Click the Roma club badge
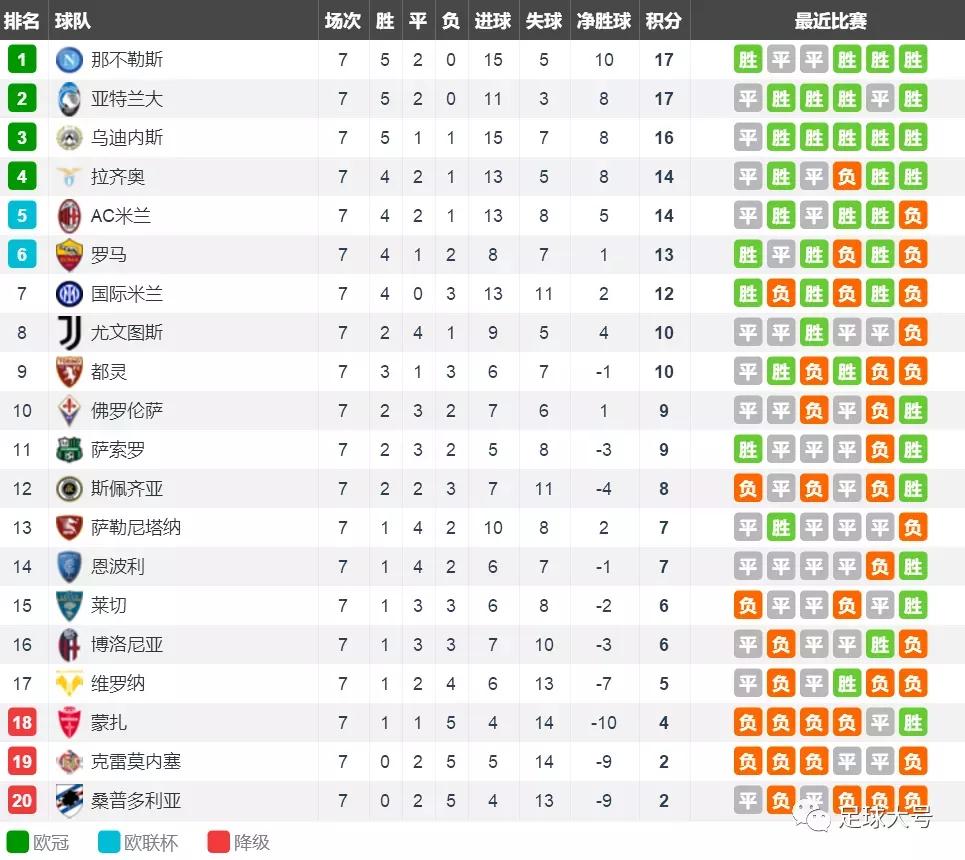 click(69, 255)
